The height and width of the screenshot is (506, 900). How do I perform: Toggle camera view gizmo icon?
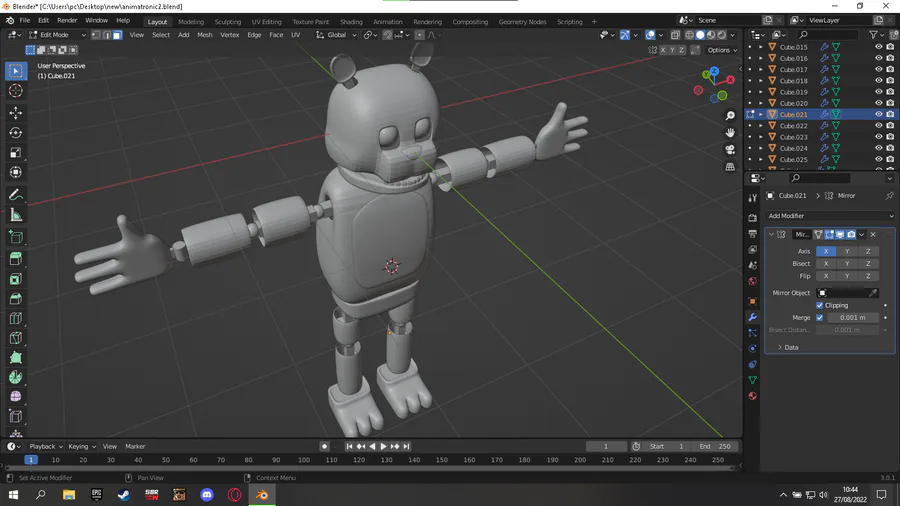coord(730,149)
